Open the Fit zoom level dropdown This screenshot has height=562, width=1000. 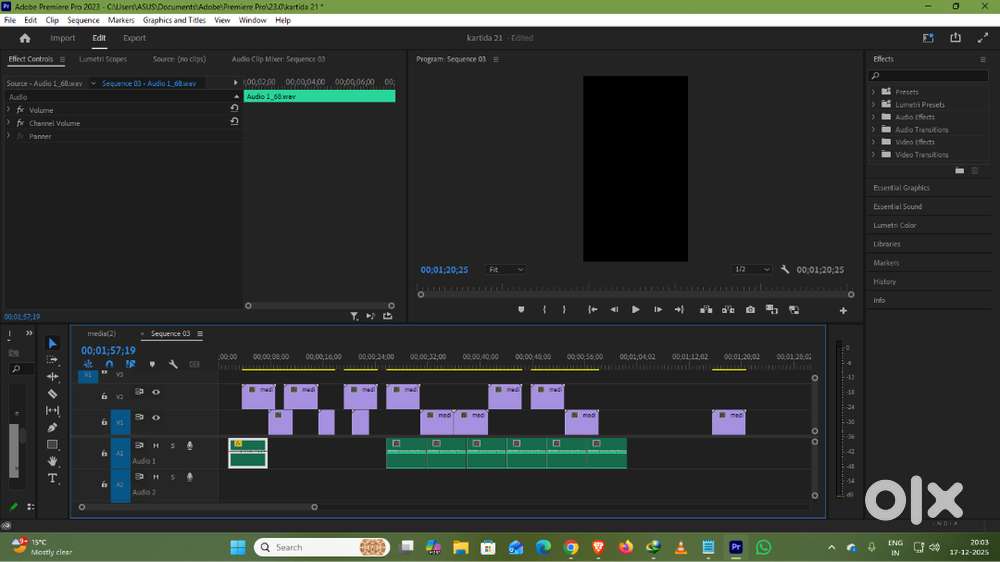pos(506,270)
